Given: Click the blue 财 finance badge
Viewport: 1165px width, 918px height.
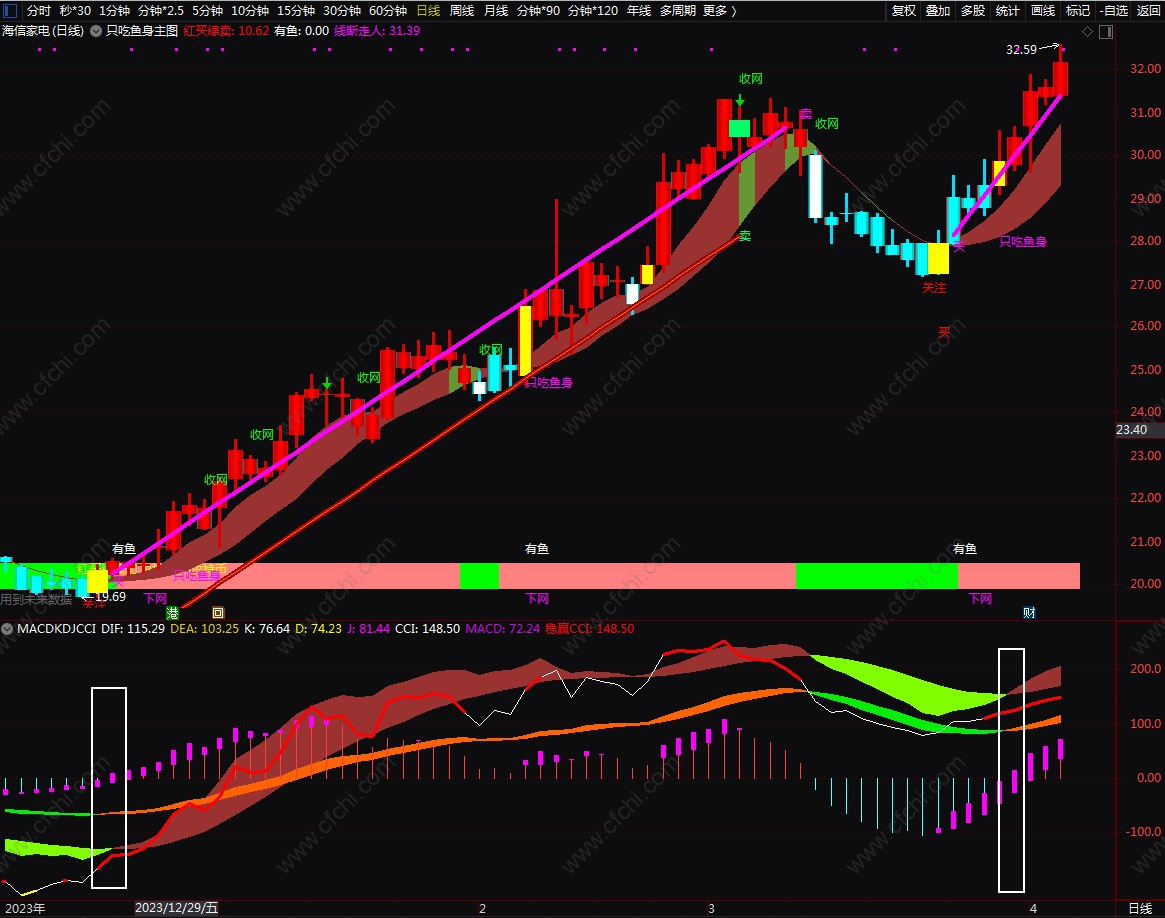Looking at the screenshot, I should coord(1029,613).
